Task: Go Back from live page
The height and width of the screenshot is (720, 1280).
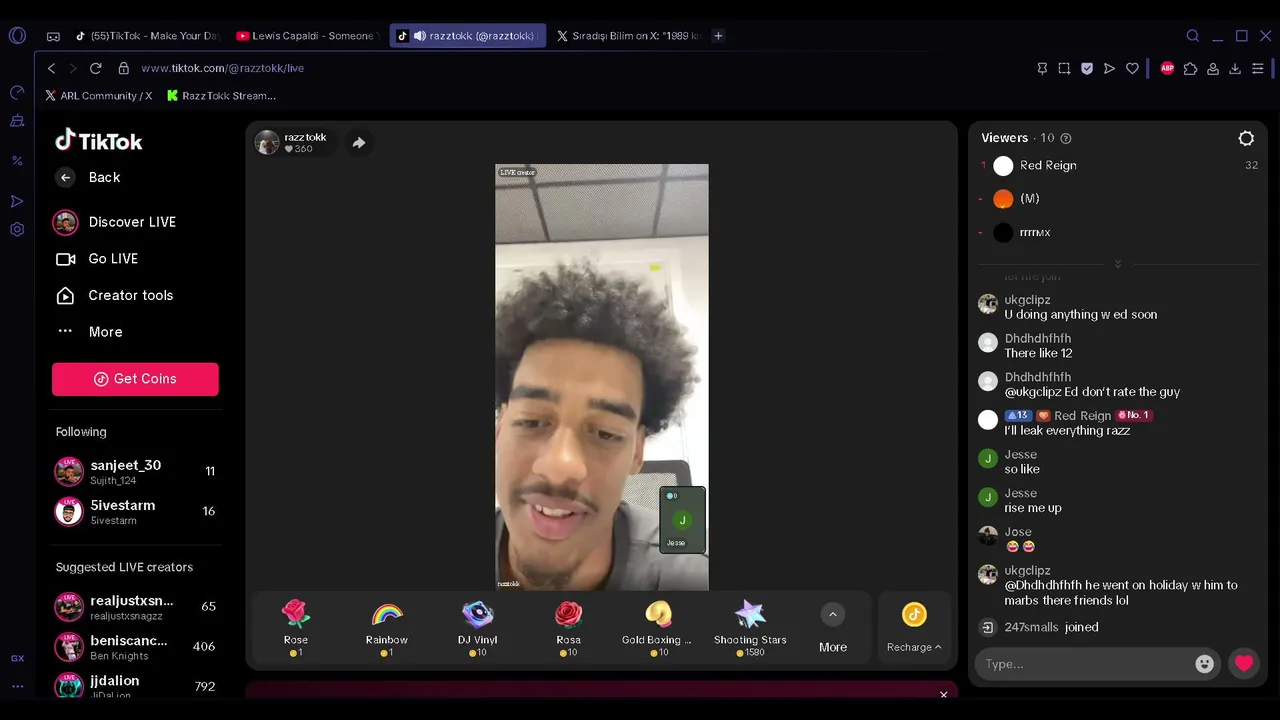Action: pyautogui.click(x=88, y=178)
